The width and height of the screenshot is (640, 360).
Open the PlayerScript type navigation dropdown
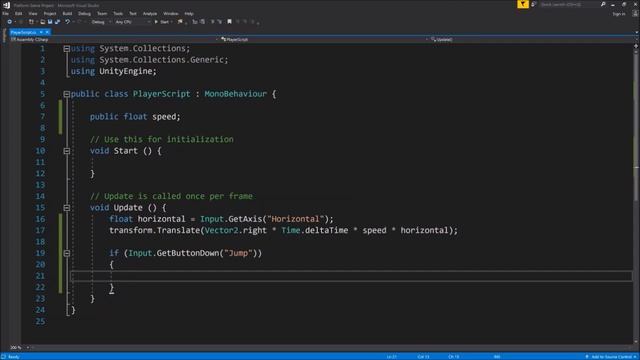coord(324,40)
